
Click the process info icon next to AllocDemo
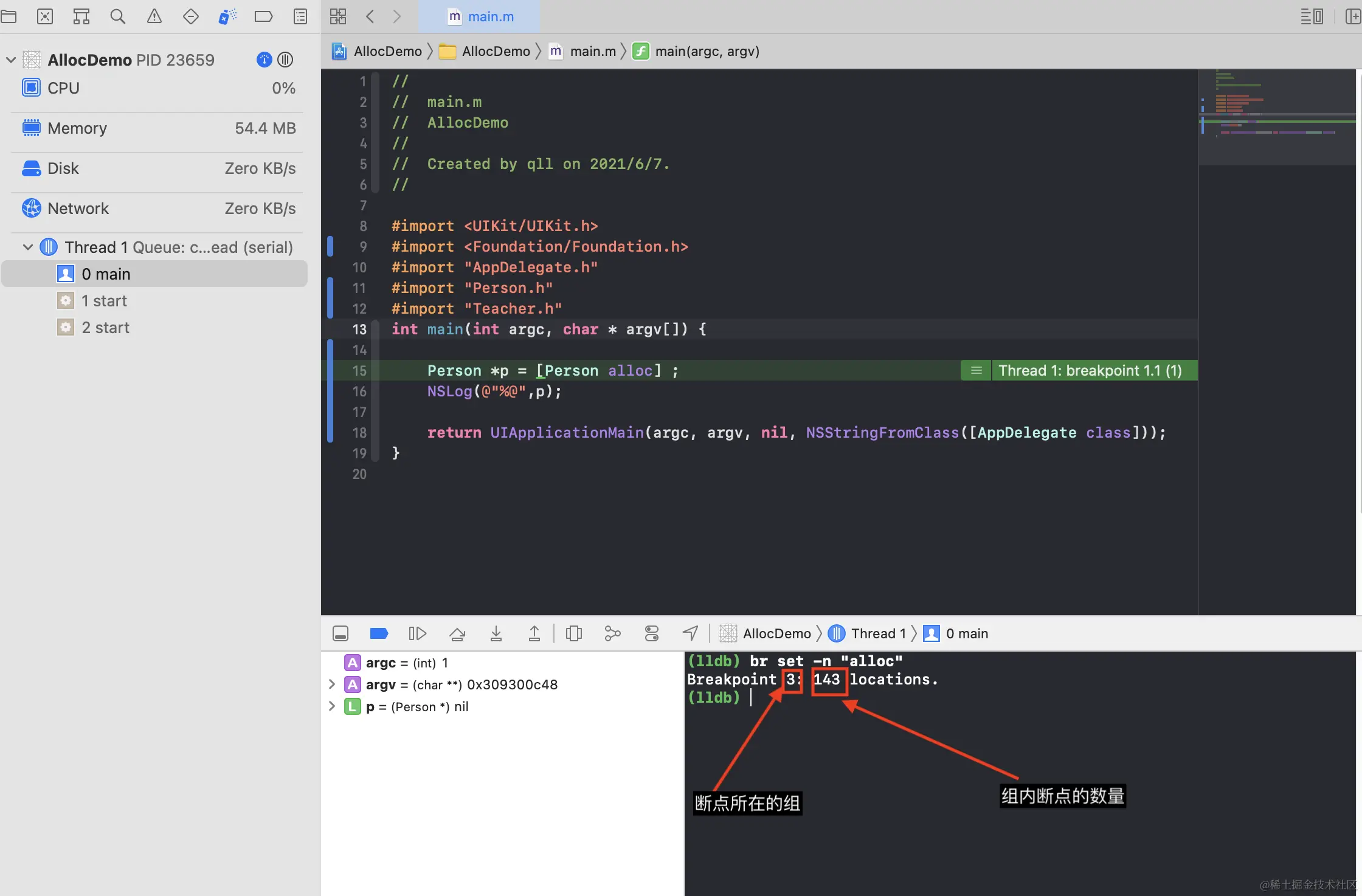point(264,60)
